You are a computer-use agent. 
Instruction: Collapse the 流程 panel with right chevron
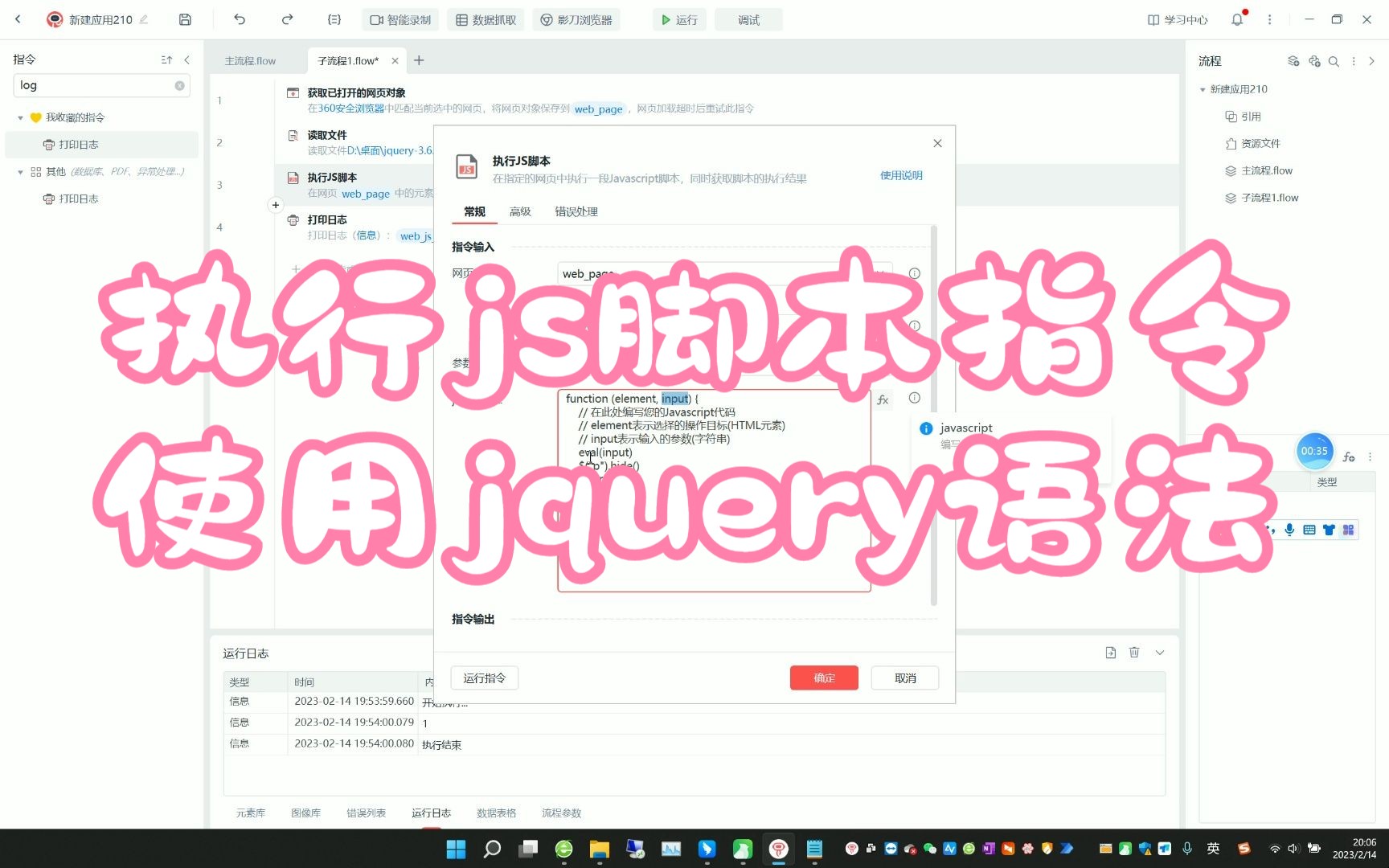[1372, 61]
